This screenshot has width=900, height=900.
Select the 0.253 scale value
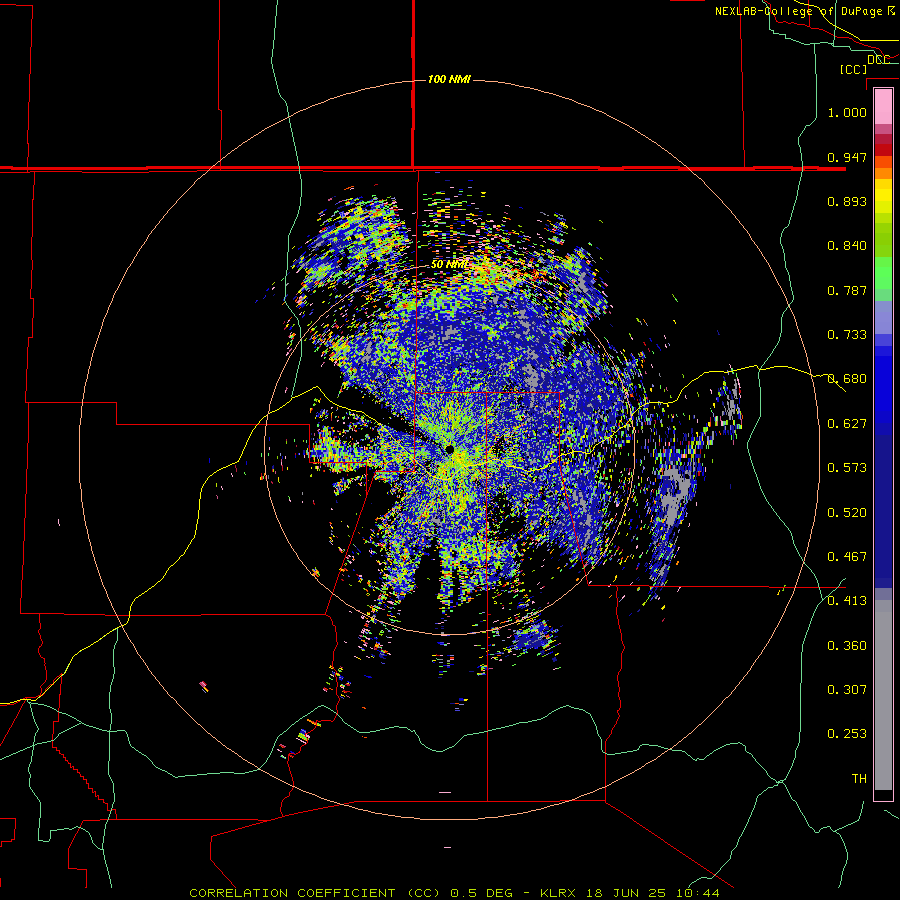pos(847,734)
